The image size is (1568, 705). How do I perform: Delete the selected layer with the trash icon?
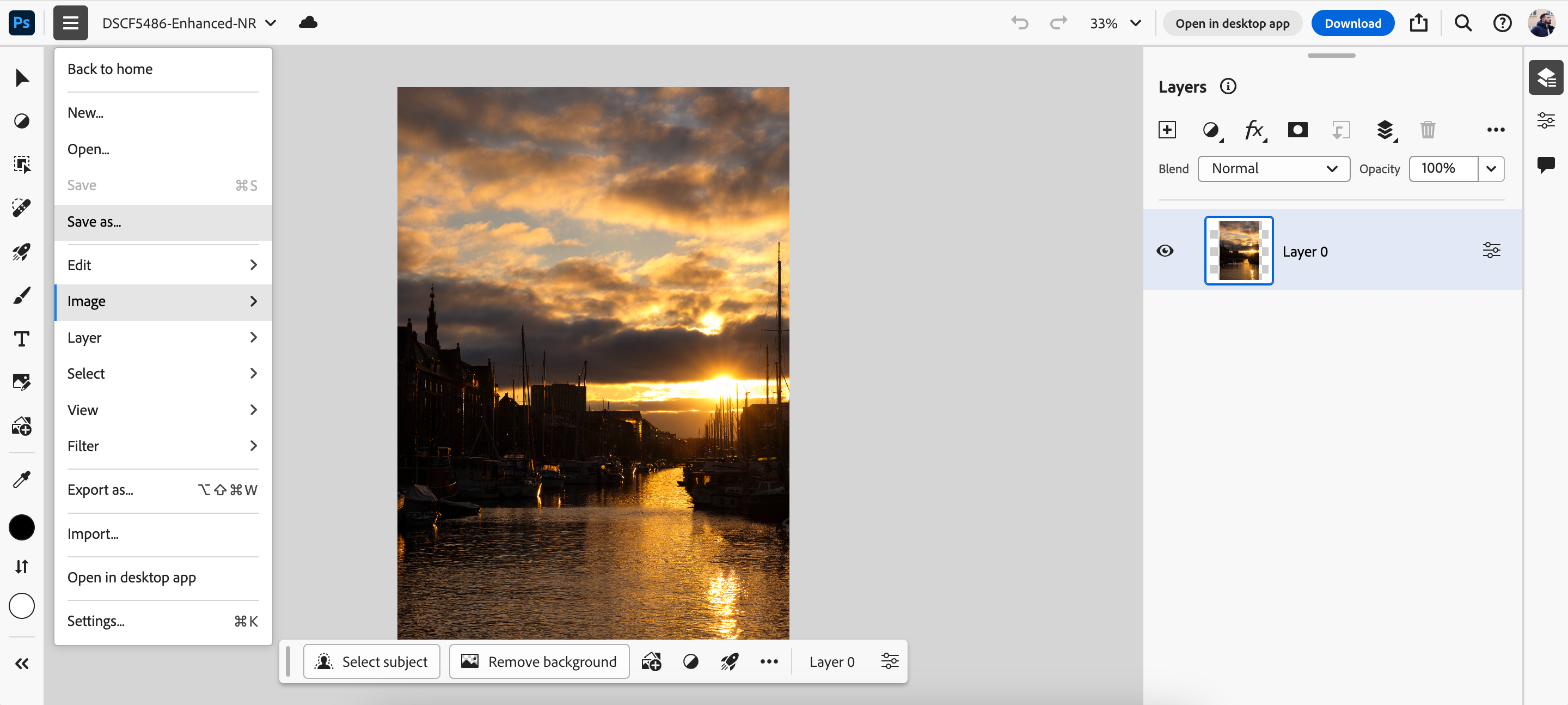coord(1429,129)
